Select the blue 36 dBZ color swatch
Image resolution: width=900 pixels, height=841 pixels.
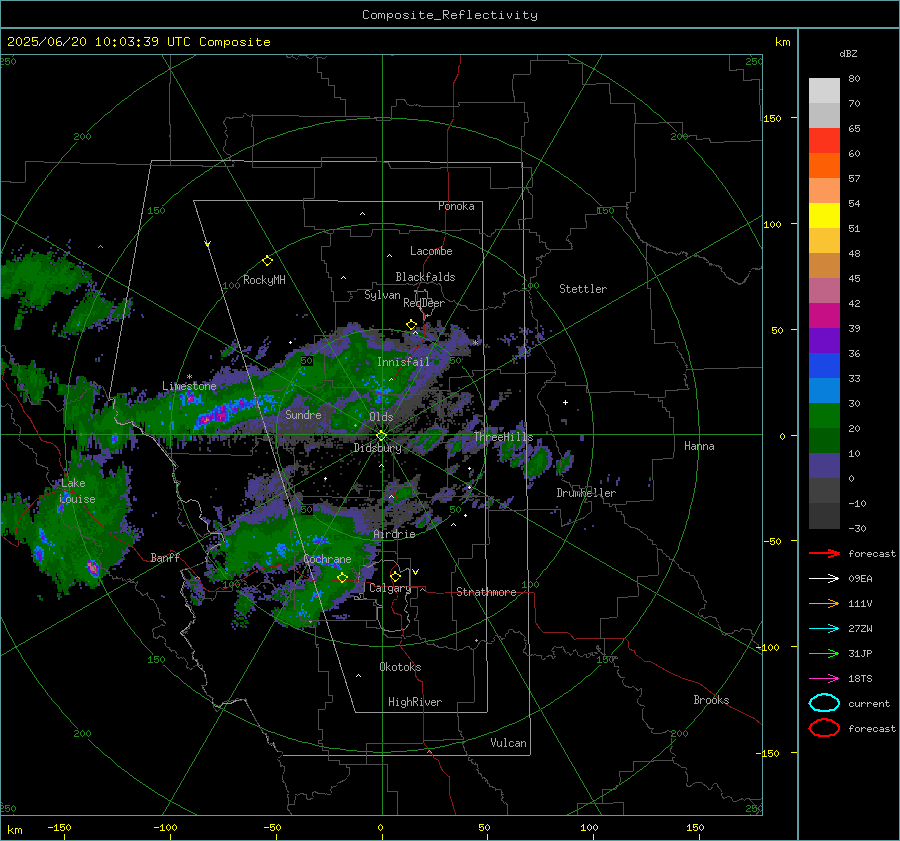(824, 366)
